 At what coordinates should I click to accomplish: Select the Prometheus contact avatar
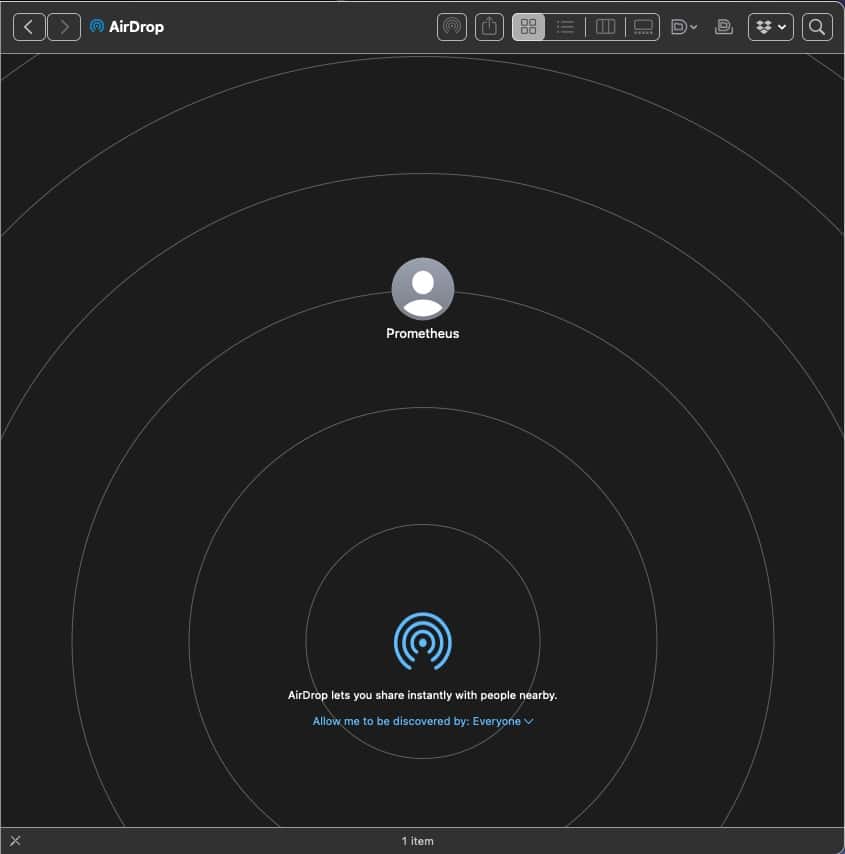pos(423,289)
